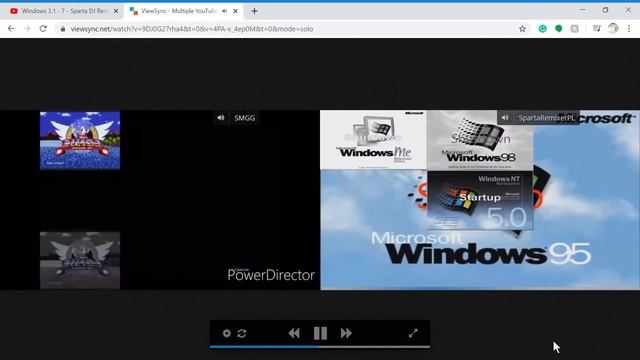This screenshot has height=360, width=640.
Task: Close the Windows 3.1 Sparta tab
Action: 116,11
